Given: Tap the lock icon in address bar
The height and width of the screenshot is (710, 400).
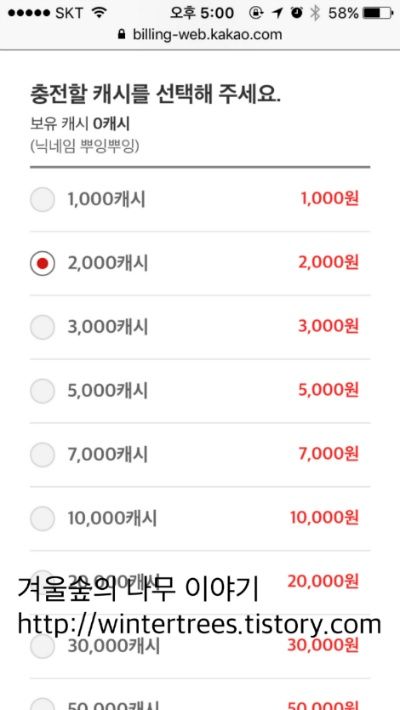Looking at the screenshot, I should pyautogui.click(x=121, y=34).
